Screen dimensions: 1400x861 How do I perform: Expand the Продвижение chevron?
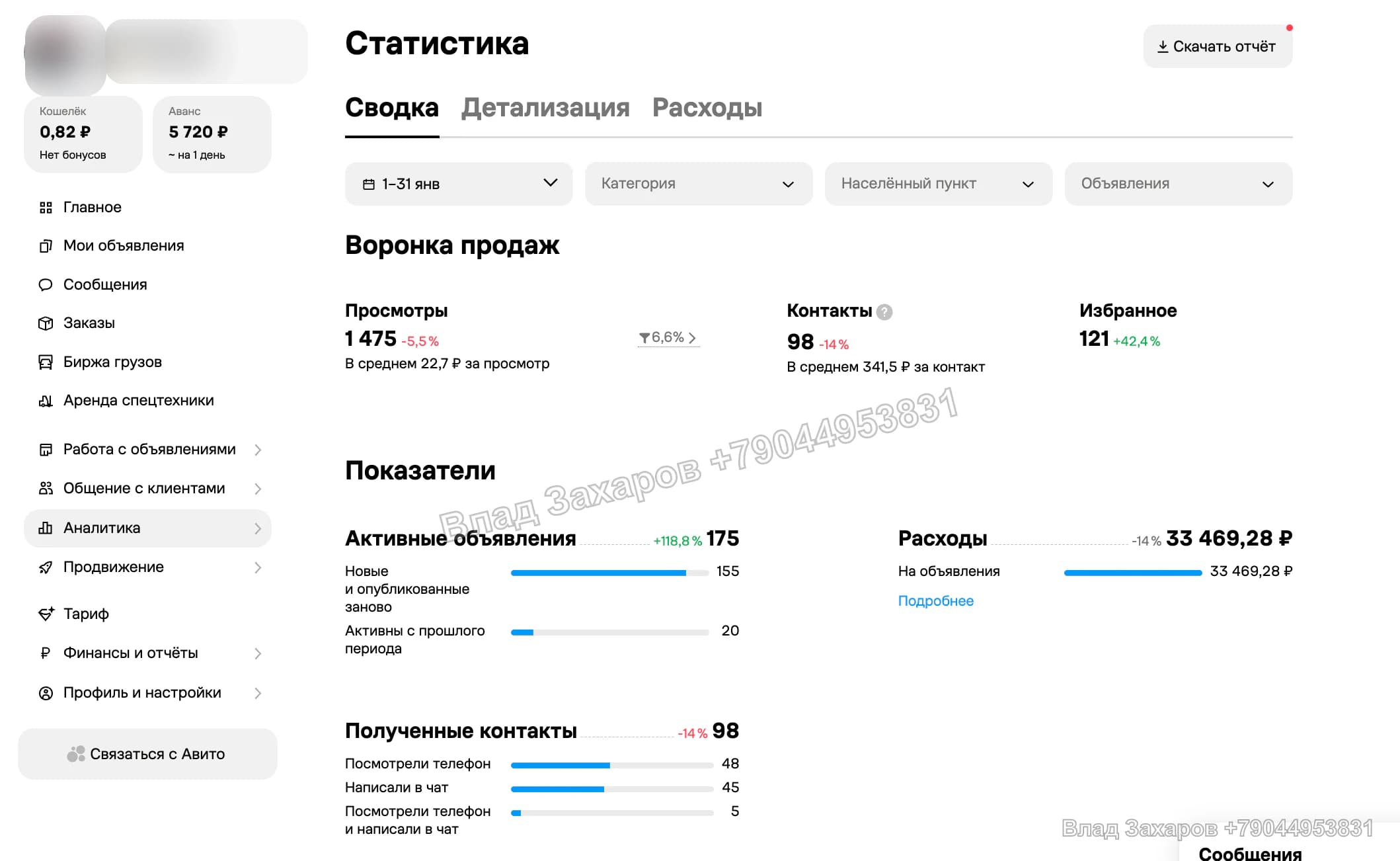(258, 567)
